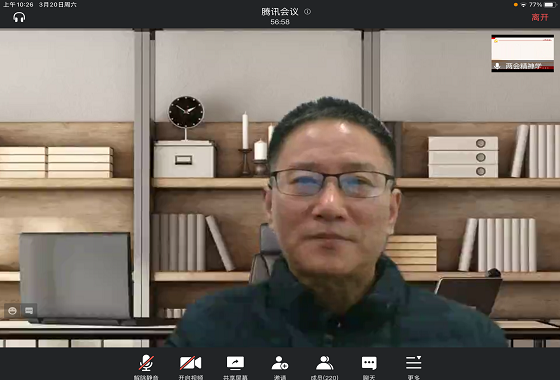
Task: Check the battery status icon
Action: 550,5
